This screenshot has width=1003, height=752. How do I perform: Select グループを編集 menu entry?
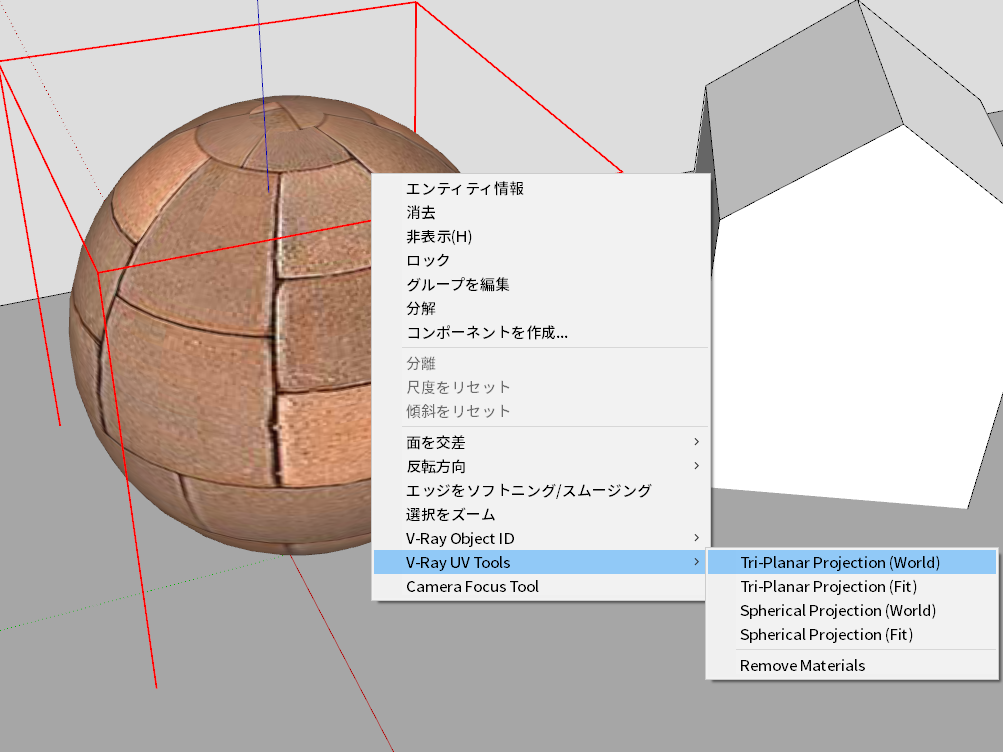click(540, 285)
